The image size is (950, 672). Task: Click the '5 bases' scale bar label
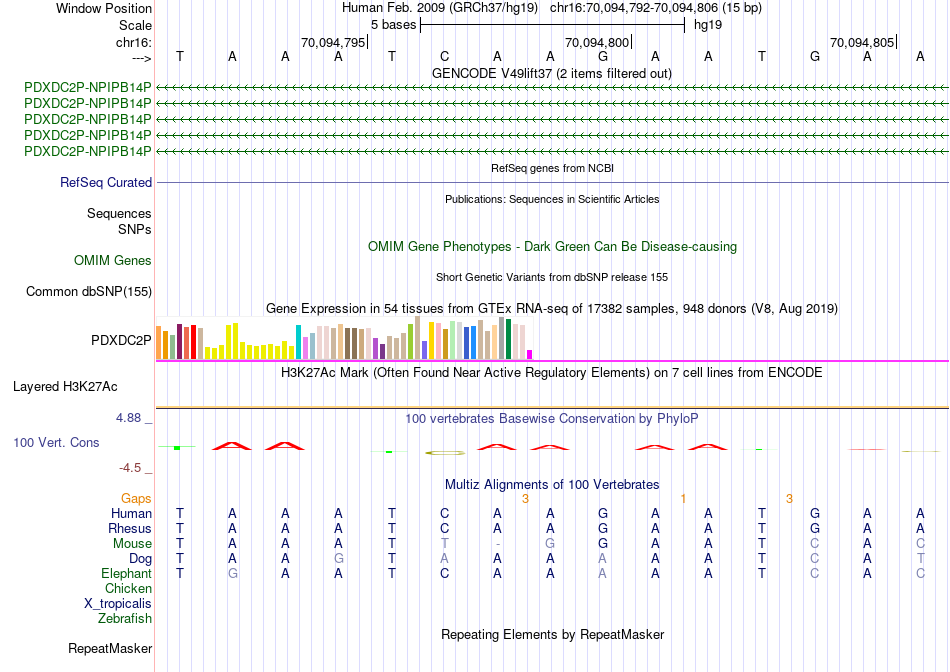[394, 25]
